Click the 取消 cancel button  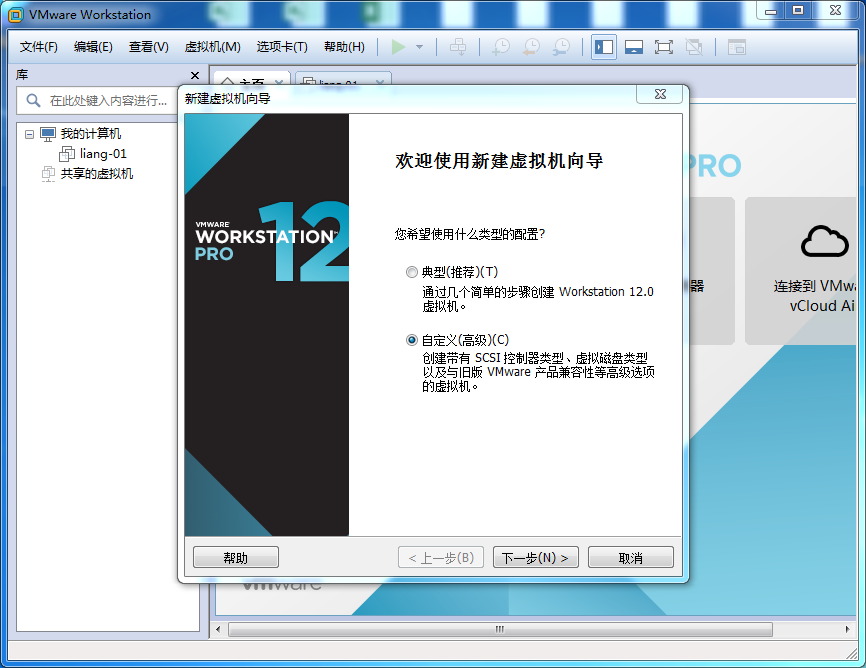(x=631, y=557)
